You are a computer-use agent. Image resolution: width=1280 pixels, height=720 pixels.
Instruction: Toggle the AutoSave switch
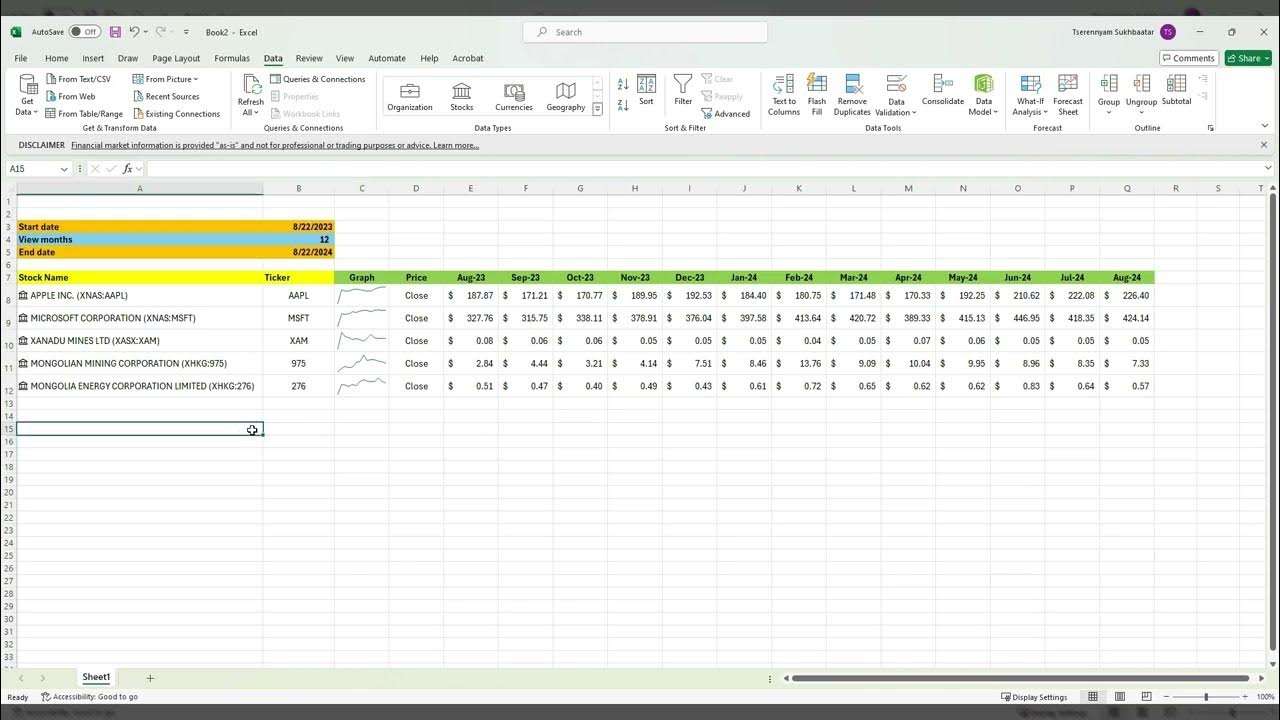[x=85, y=32]
